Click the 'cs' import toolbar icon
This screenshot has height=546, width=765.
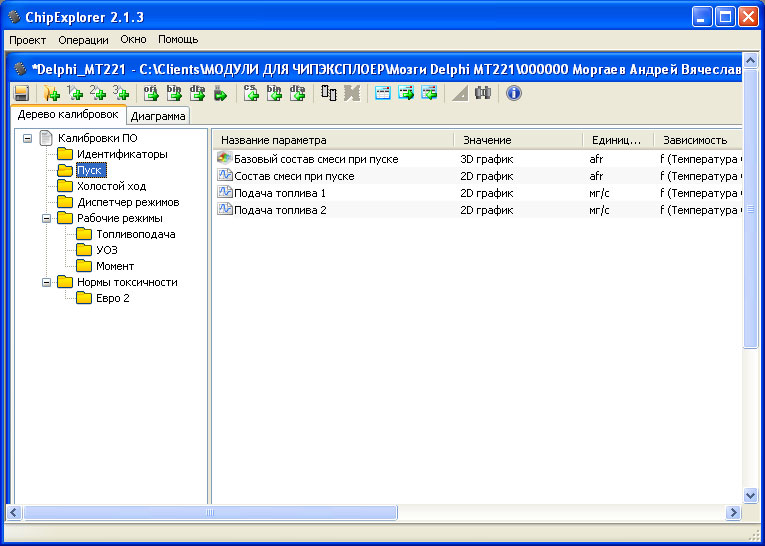(251, 93)
